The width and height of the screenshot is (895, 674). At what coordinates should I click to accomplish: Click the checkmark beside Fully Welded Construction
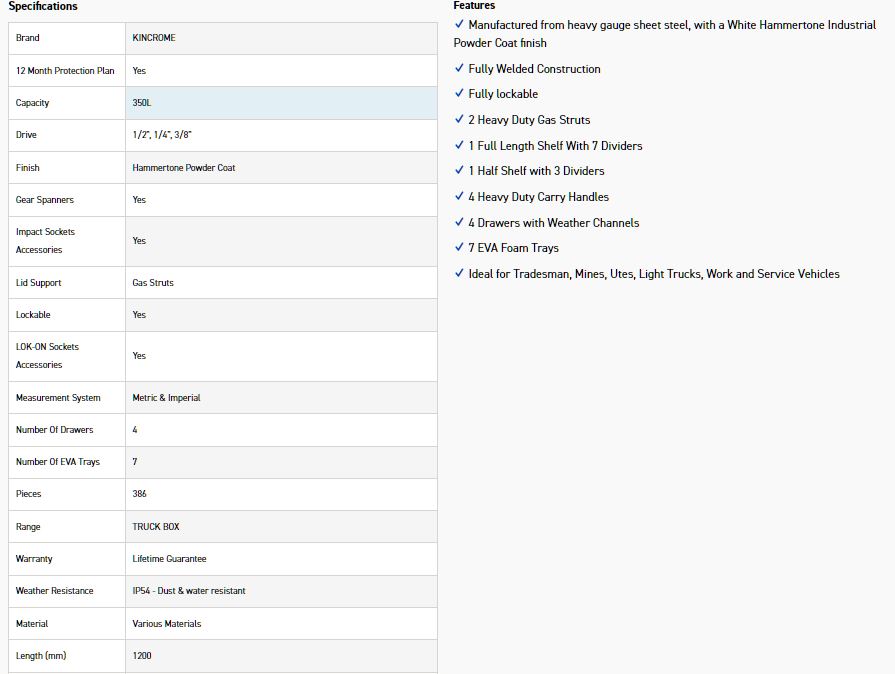pos(459,68)
